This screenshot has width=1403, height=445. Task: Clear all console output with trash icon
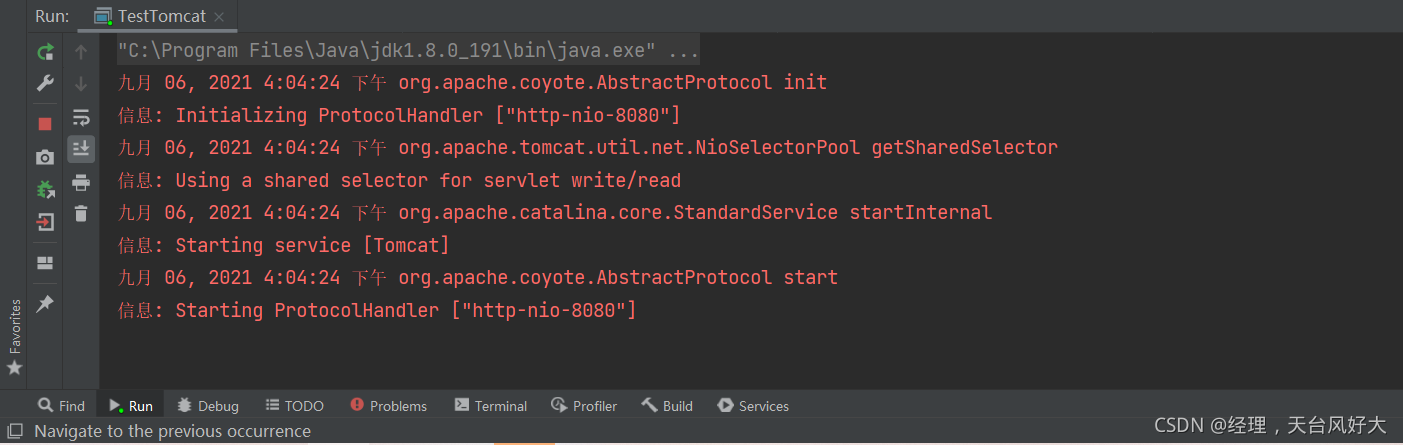coord(81,213)
